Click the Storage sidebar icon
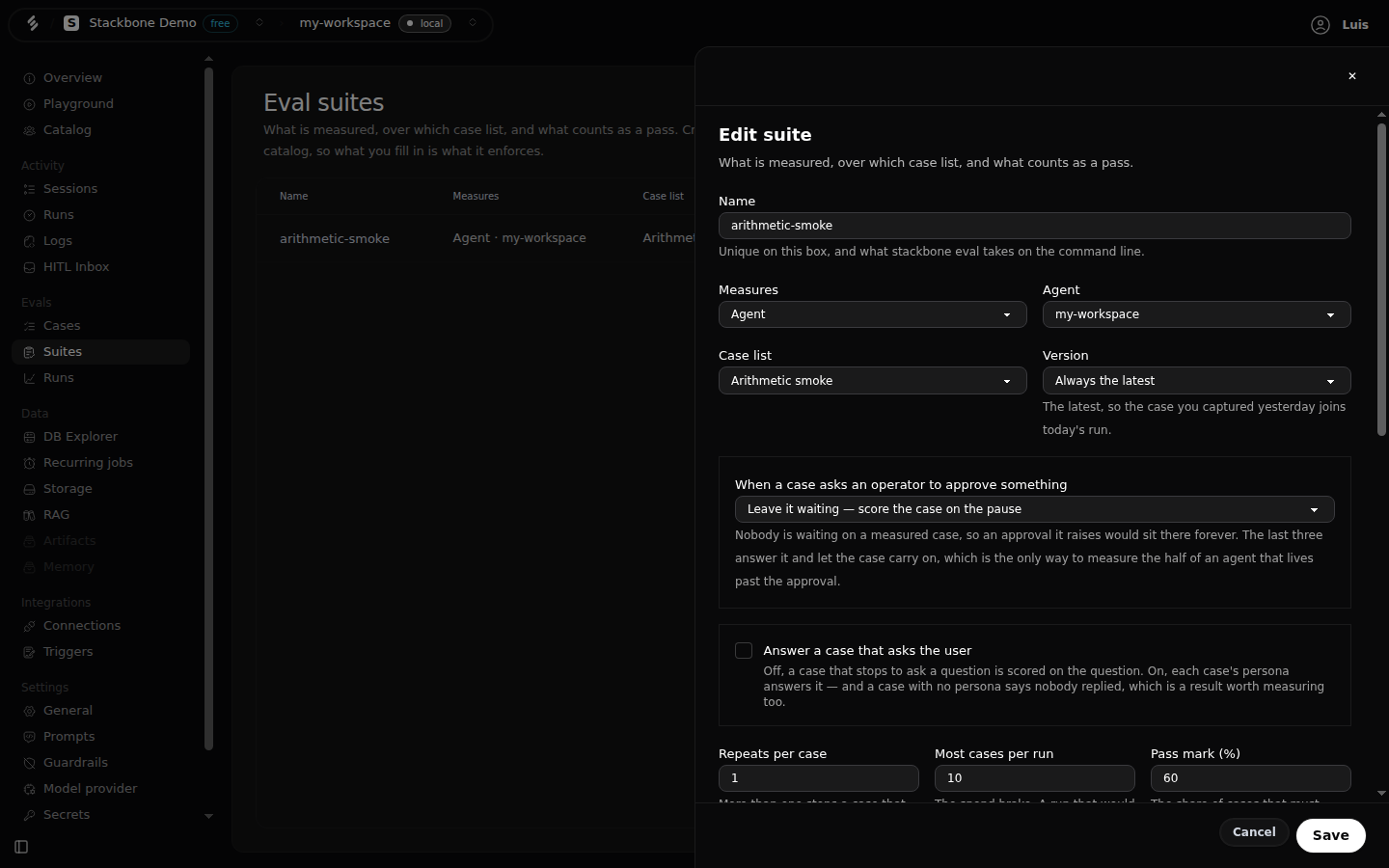 point(29,489)
